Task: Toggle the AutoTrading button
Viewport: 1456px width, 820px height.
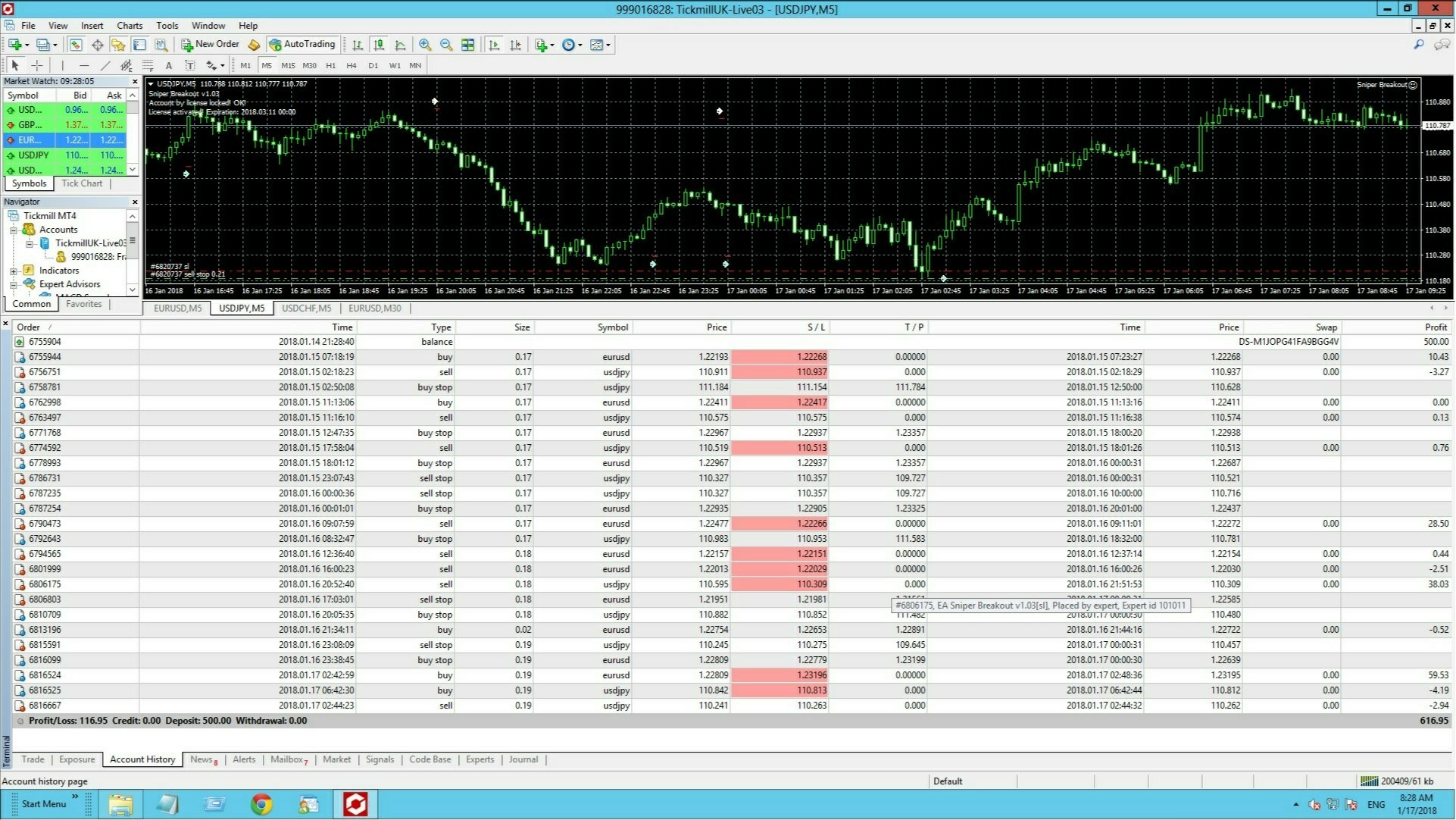Action: (x=302, y=45)
